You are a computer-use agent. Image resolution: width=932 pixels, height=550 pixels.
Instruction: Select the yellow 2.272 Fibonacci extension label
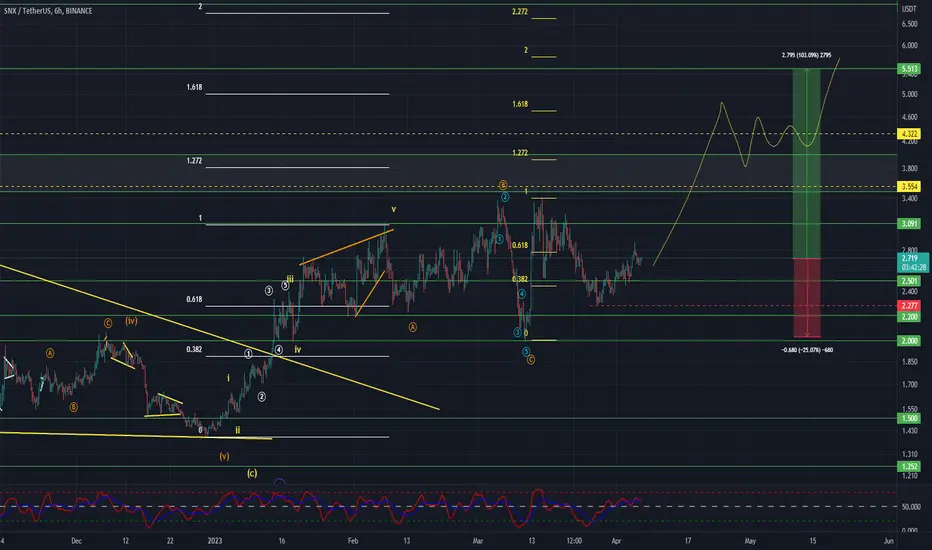(519, 12)
